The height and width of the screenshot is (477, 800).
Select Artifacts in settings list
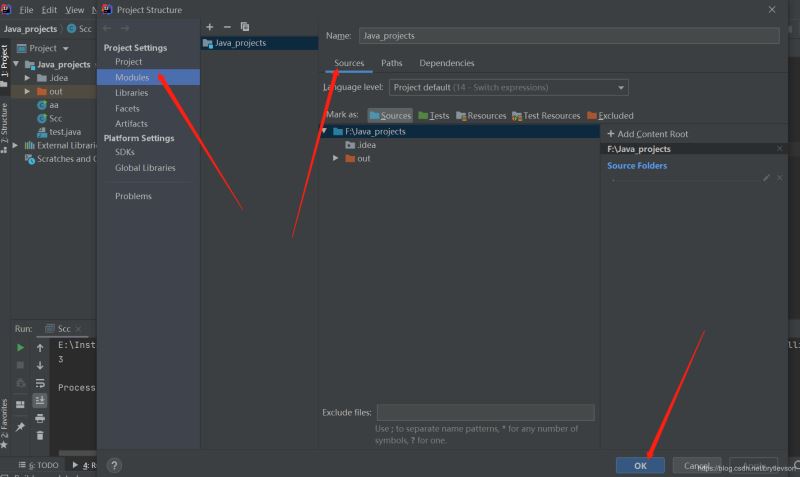131,123
